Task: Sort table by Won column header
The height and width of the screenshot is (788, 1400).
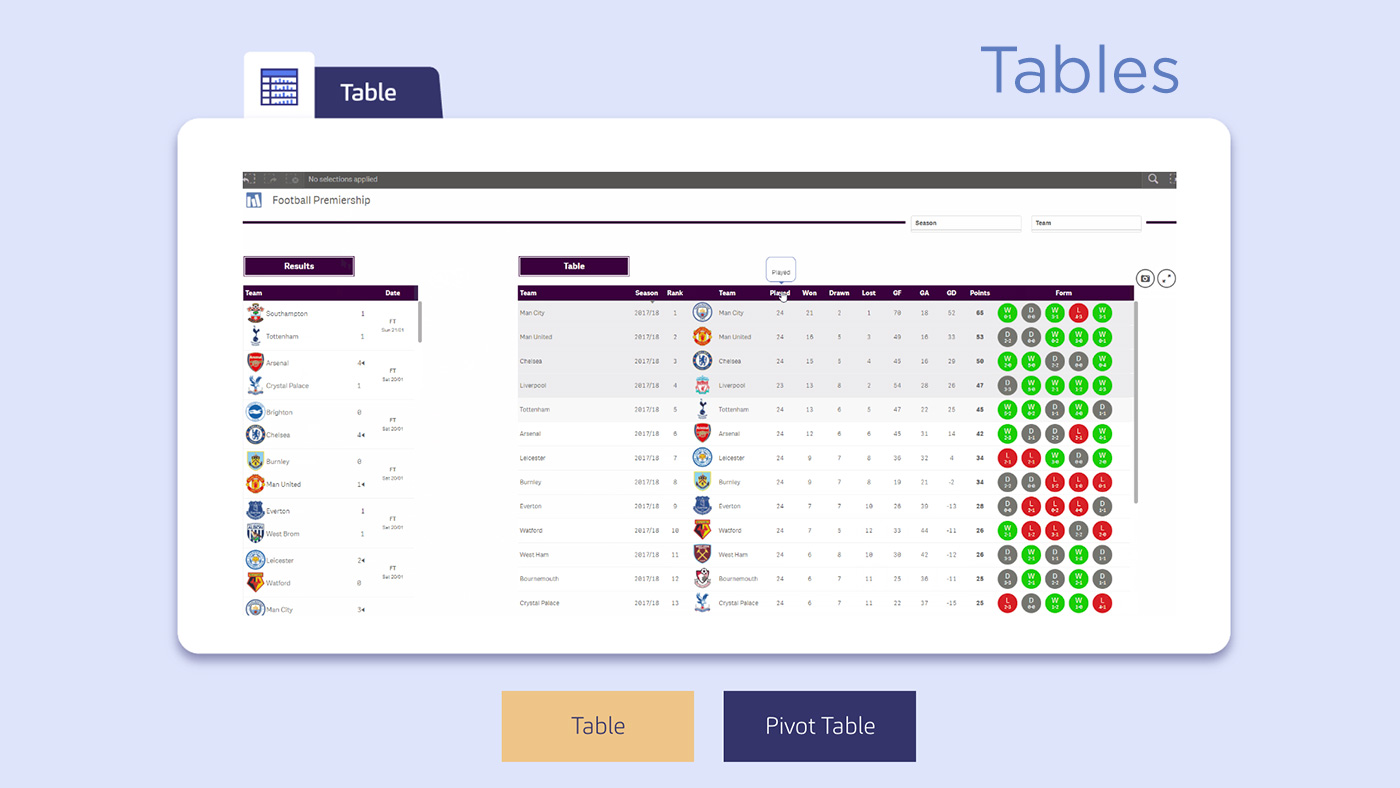Action: pyautogui.click(x=809, y=293)
